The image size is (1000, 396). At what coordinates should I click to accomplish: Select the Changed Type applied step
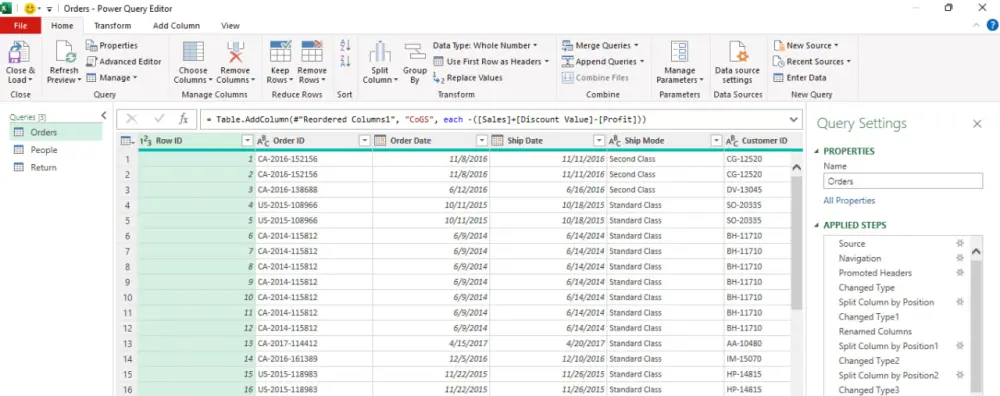point(866,288)
